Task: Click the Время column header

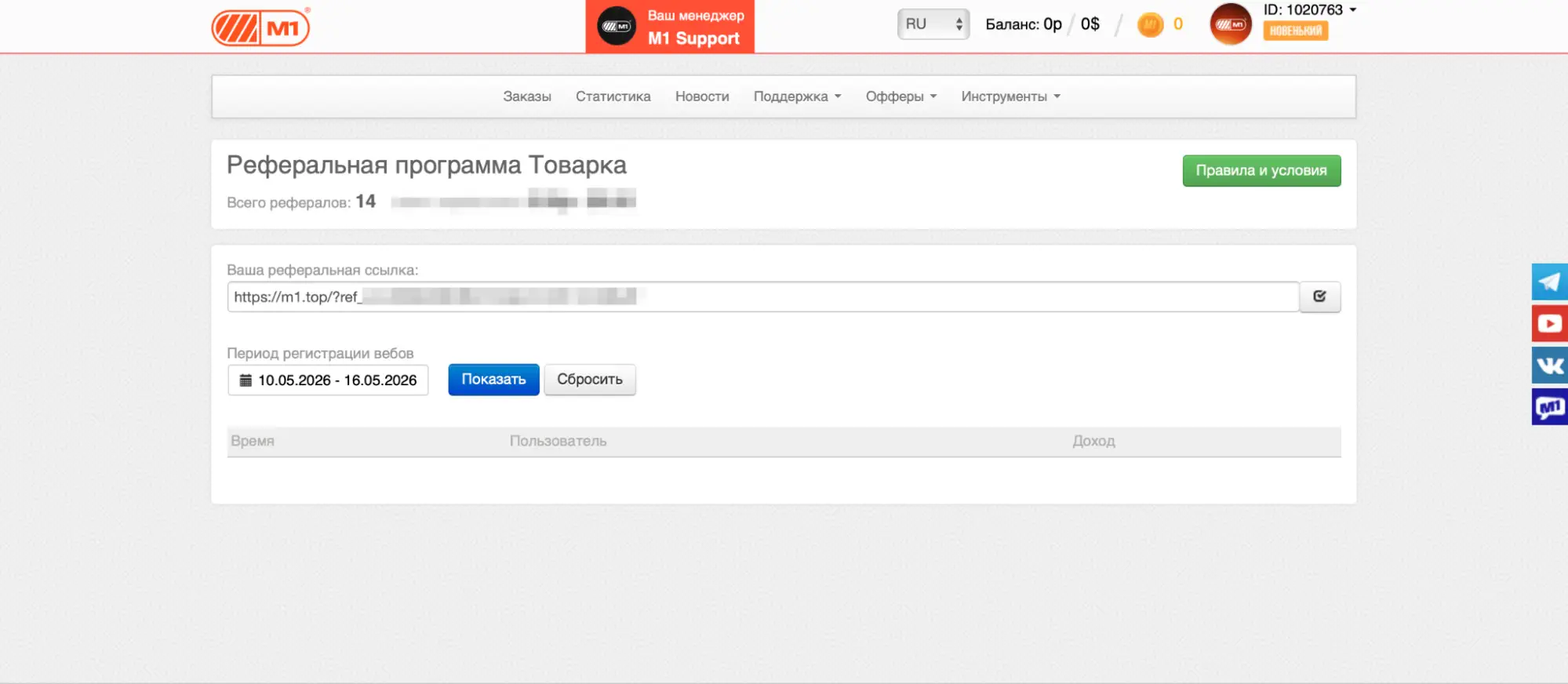Action: 253,441
